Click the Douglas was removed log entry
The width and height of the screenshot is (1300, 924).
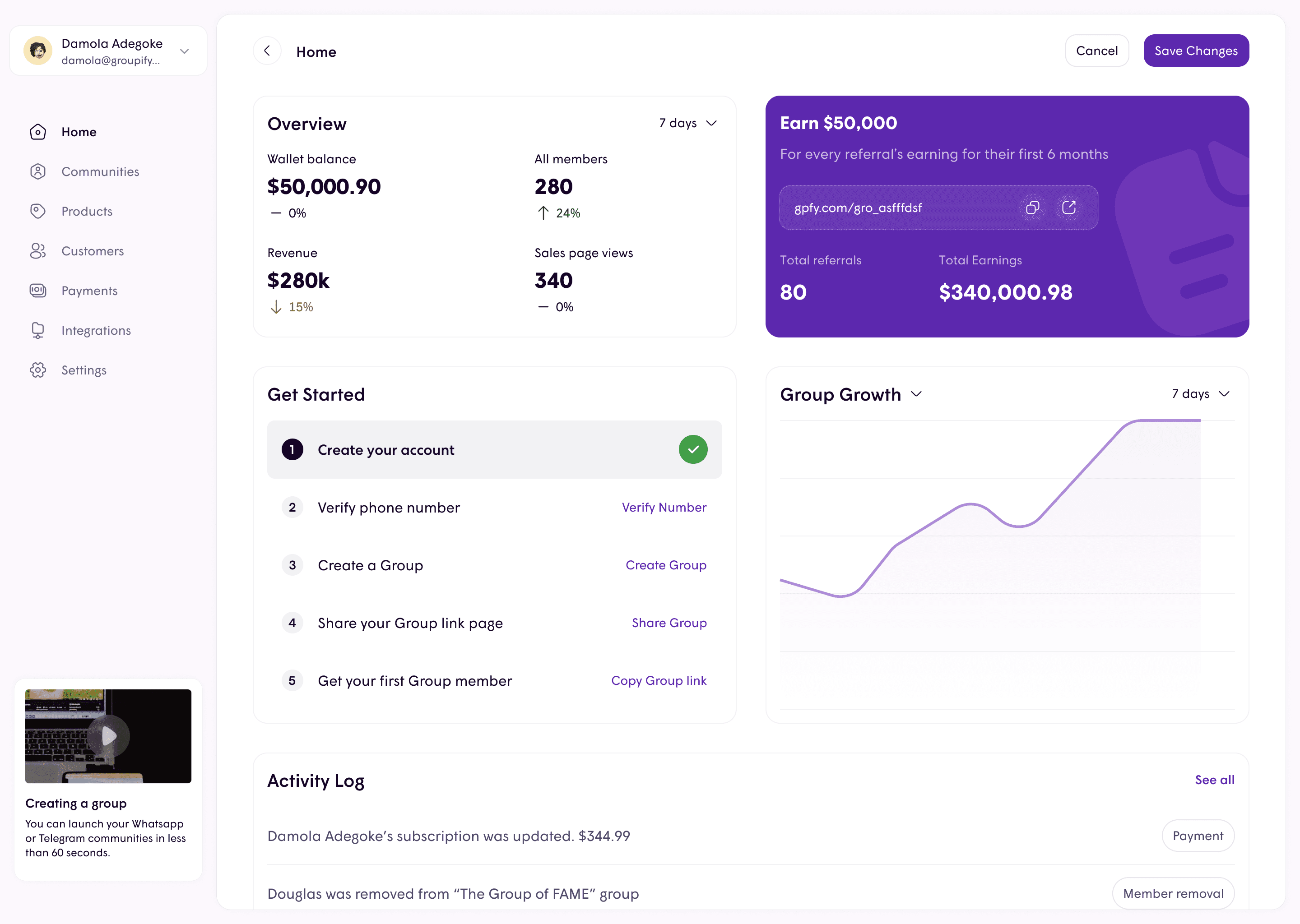pos(453,894)
